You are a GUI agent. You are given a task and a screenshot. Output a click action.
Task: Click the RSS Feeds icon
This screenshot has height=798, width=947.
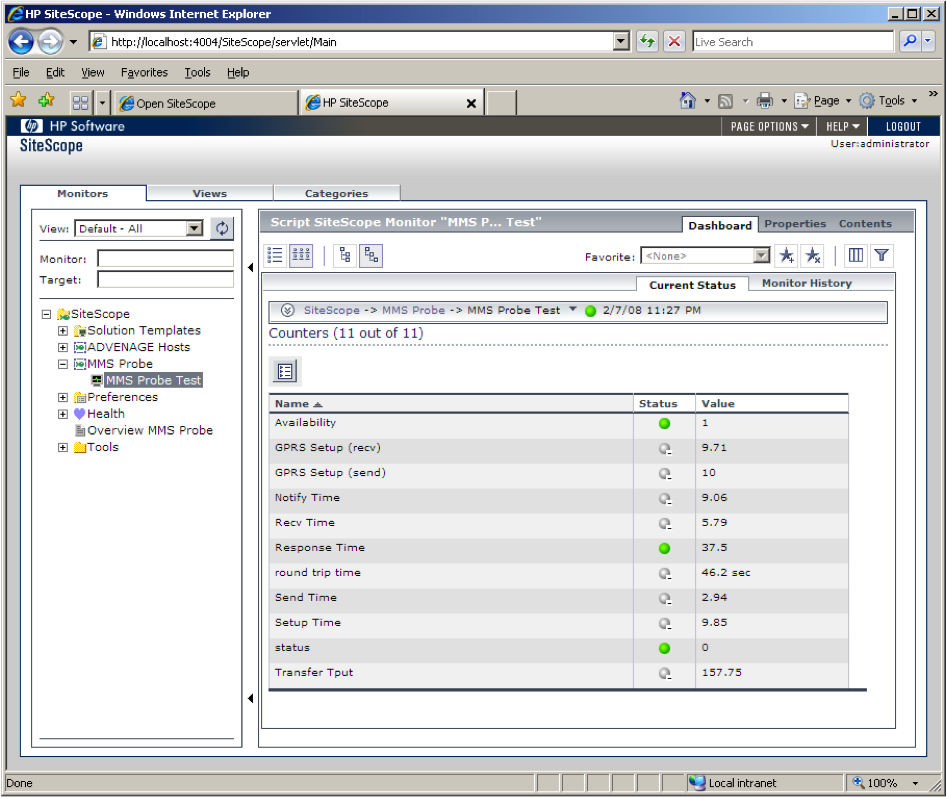point(725,101)
